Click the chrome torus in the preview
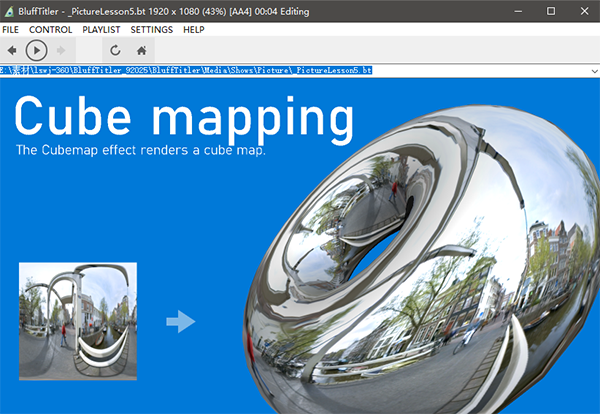The image size is (600, 414). tap(421, 260)
